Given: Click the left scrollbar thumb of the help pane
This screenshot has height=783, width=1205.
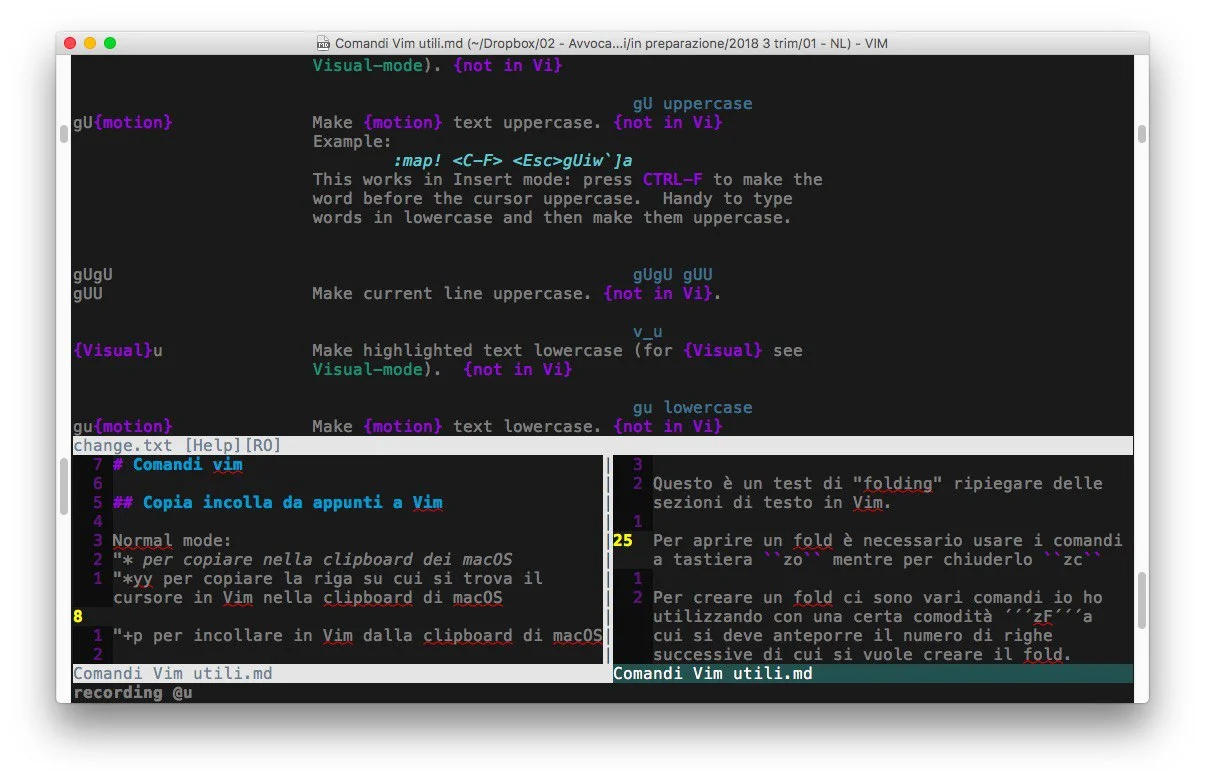Looking at the screenshot, I should [64, 134].
